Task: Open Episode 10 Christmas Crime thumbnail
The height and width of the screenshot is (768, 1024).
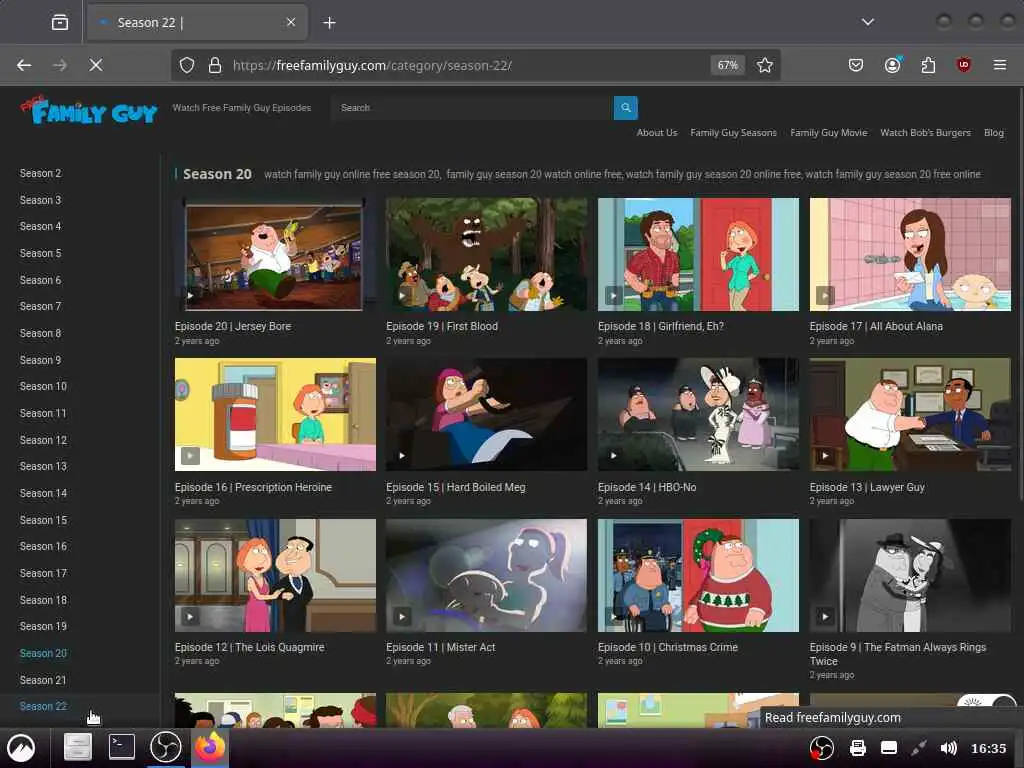Action: [698, 575]
